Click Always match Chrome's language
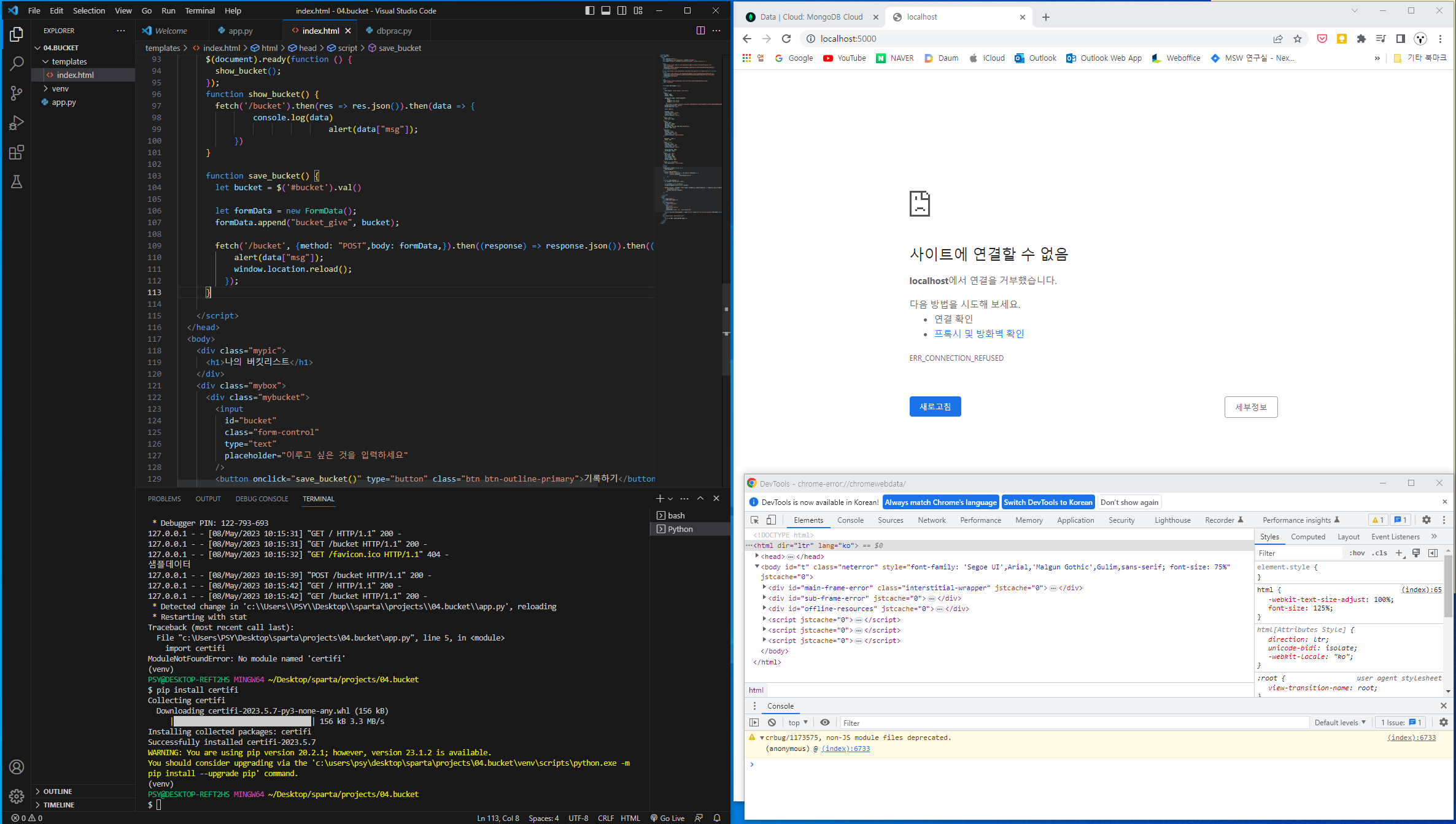The width and height of the screenshot is (1456, 824). pos(940,502)
